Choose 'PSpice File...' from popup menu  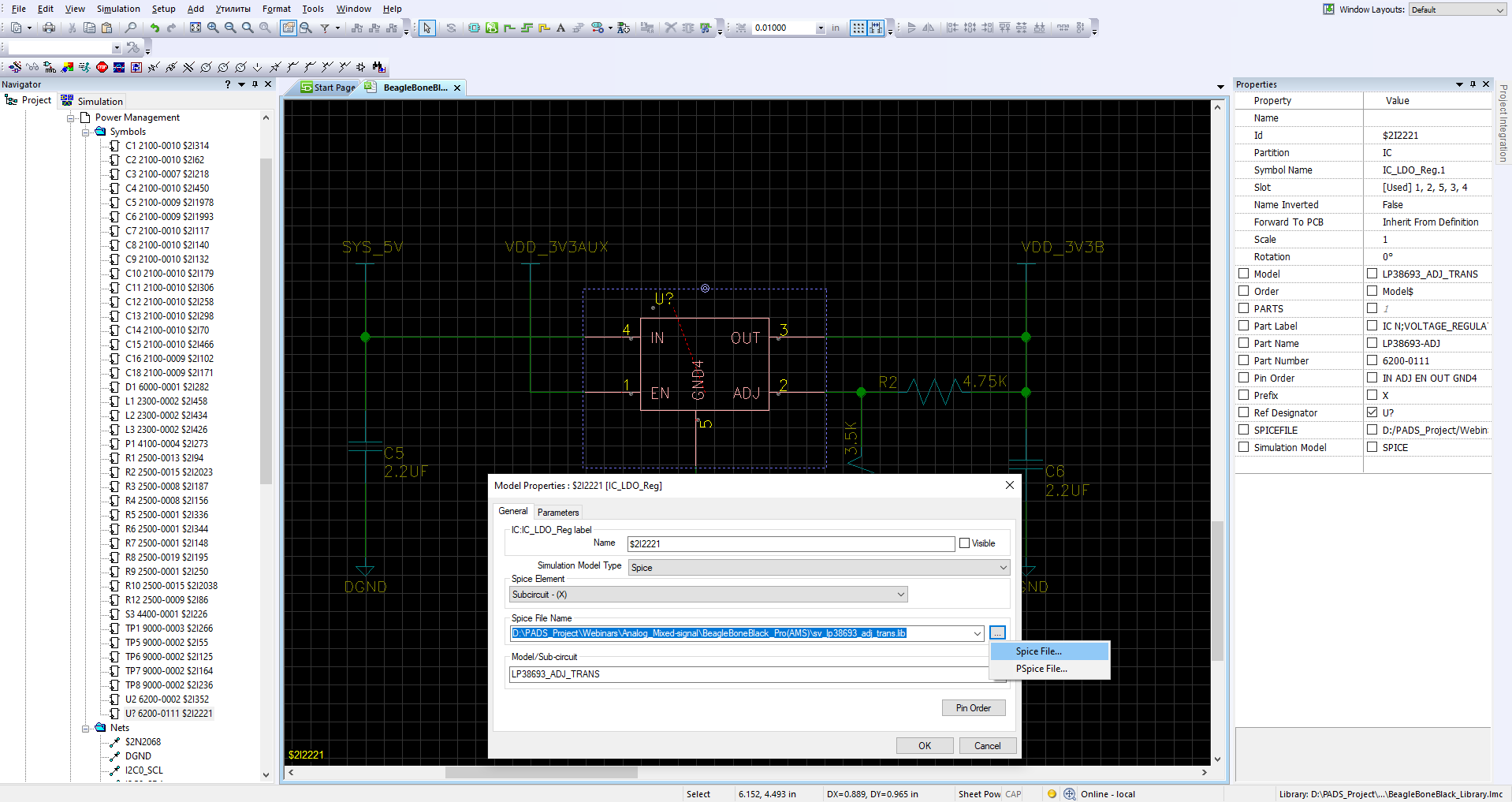[x=1041, y=669]
